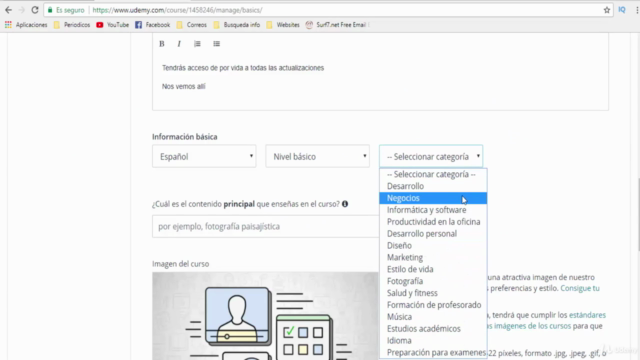Open the Periodicos bookmark folder
Screen dimensions: 640x360
point(72,25)
